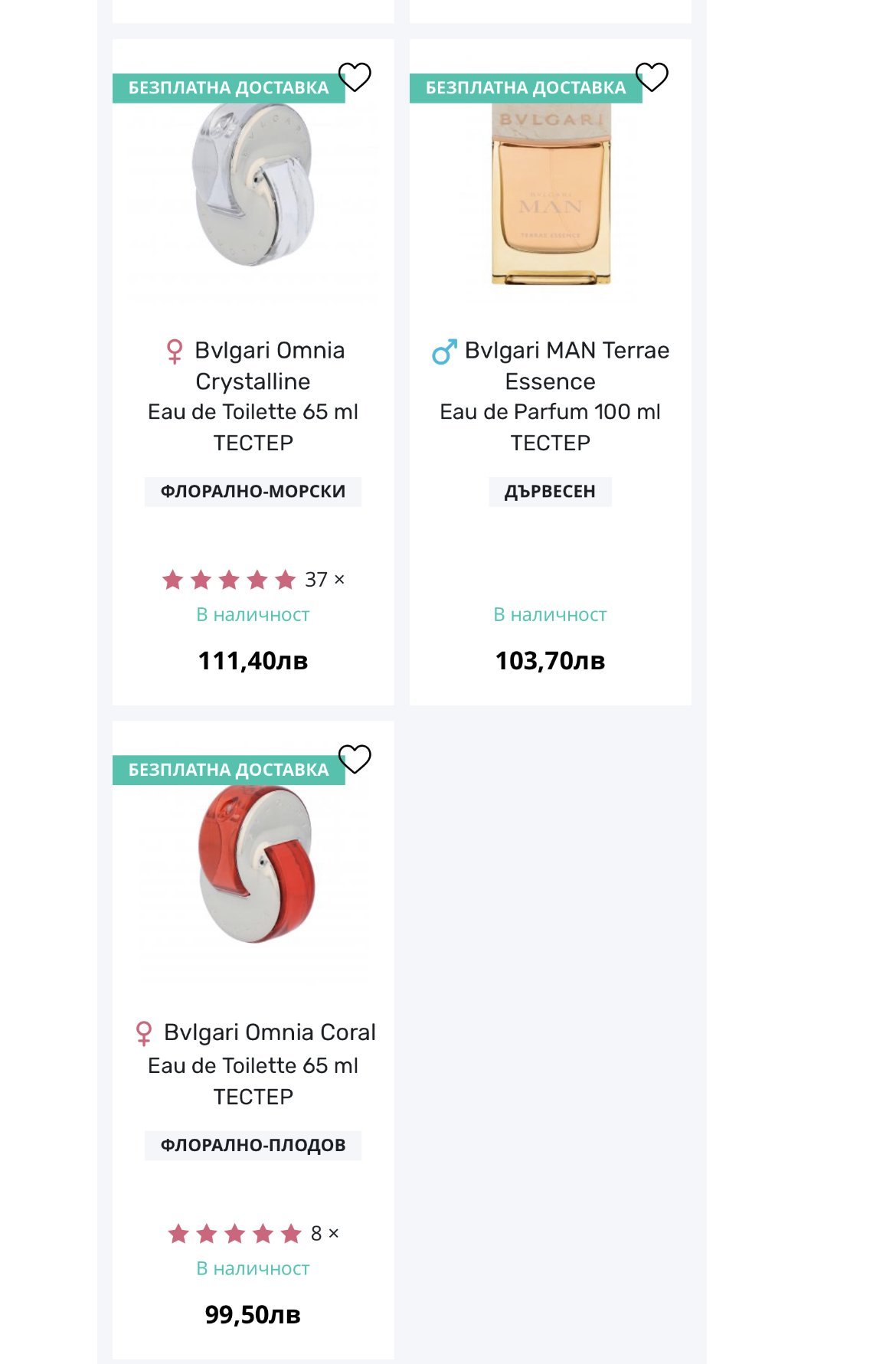
Task: Click 111,40лв price of Omnia Crystalline
Action: pos(253,661)
